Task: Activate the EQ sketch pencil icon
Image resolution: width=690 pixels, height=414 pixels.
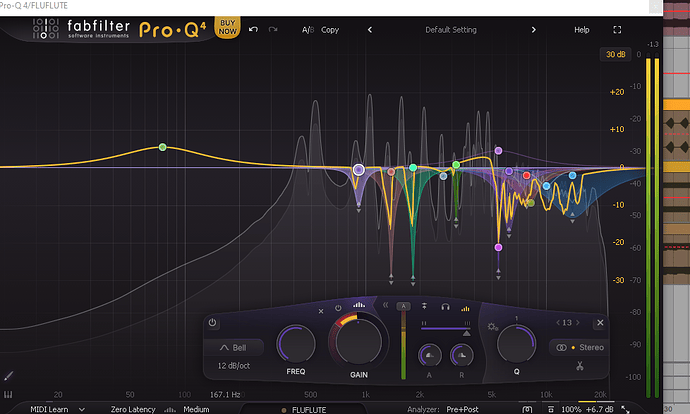Action: click(8, 376)
